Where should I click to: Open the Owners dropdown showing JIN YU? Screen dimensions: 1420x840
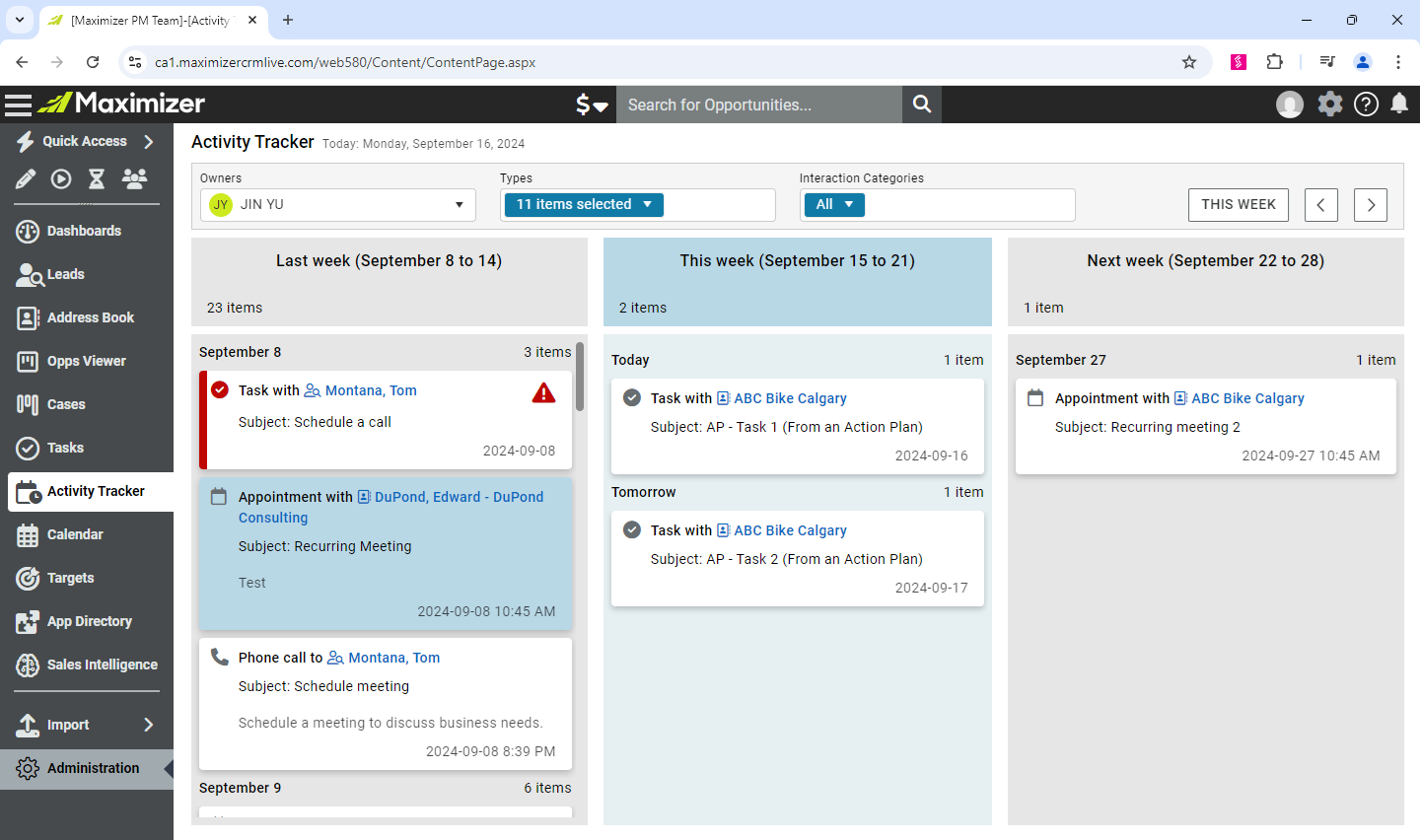(338, 205)
